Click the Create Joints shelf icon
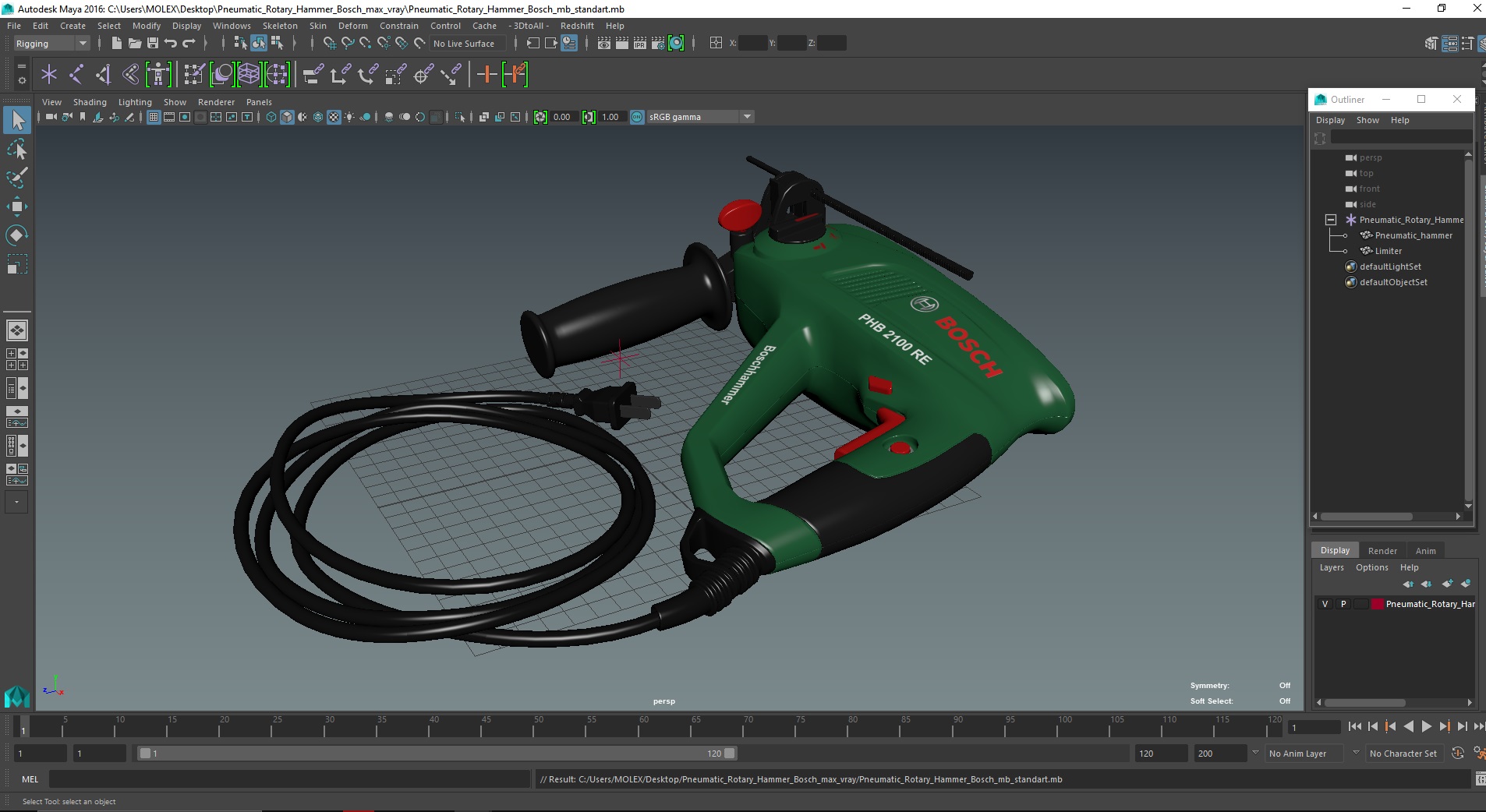The image size is (1486, 812). coord(76,75)
